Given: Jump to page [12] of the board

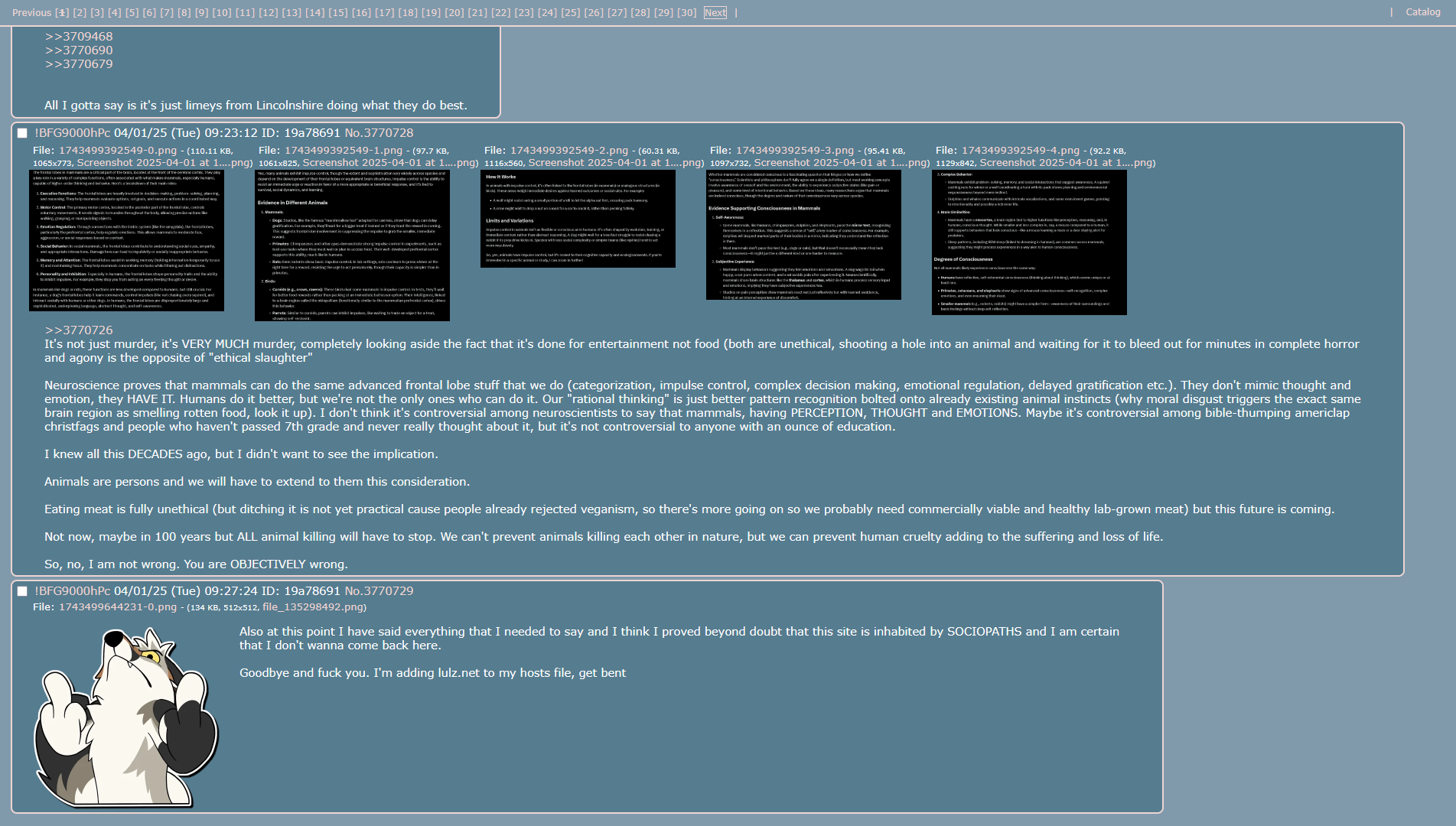Looking at the screenshot, I should [269, 12].
